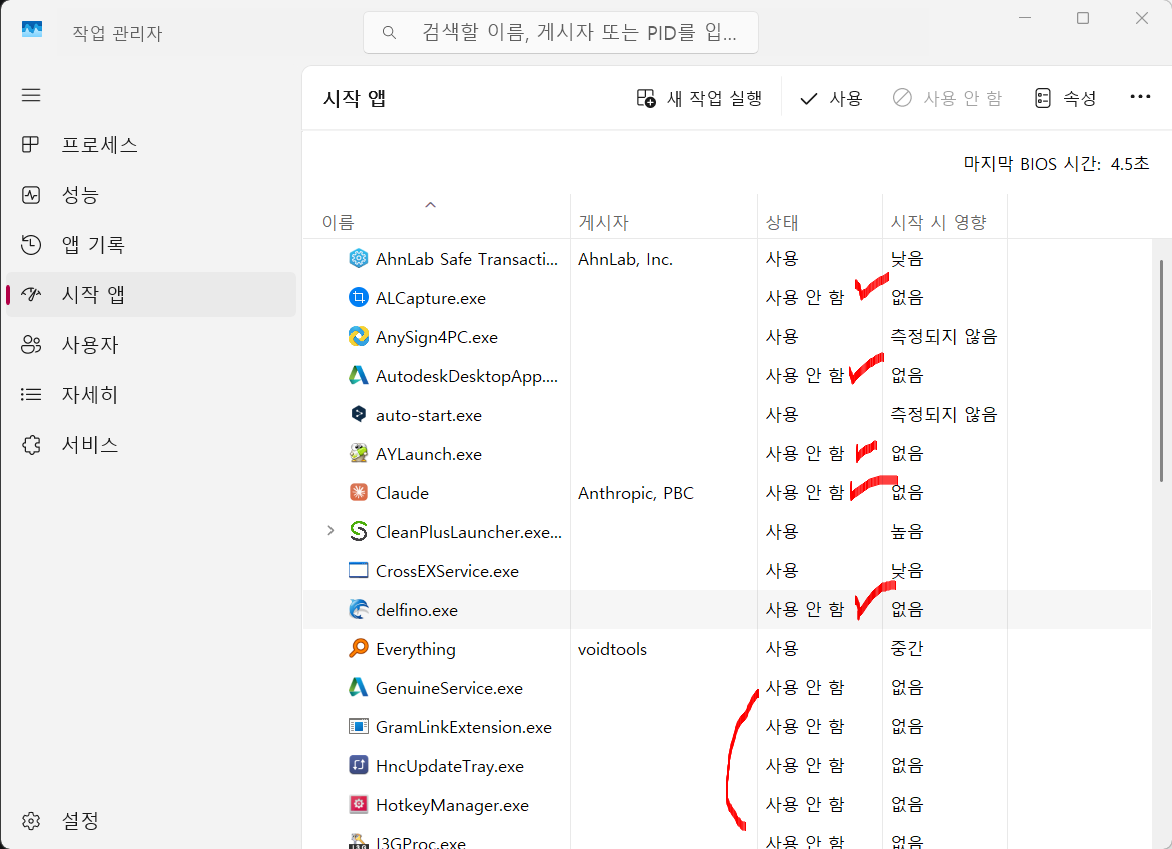The height and width of the screenshot is (849, 1172).
Task: Click the 새 작업 실행 button
Action: pos(698,98)
